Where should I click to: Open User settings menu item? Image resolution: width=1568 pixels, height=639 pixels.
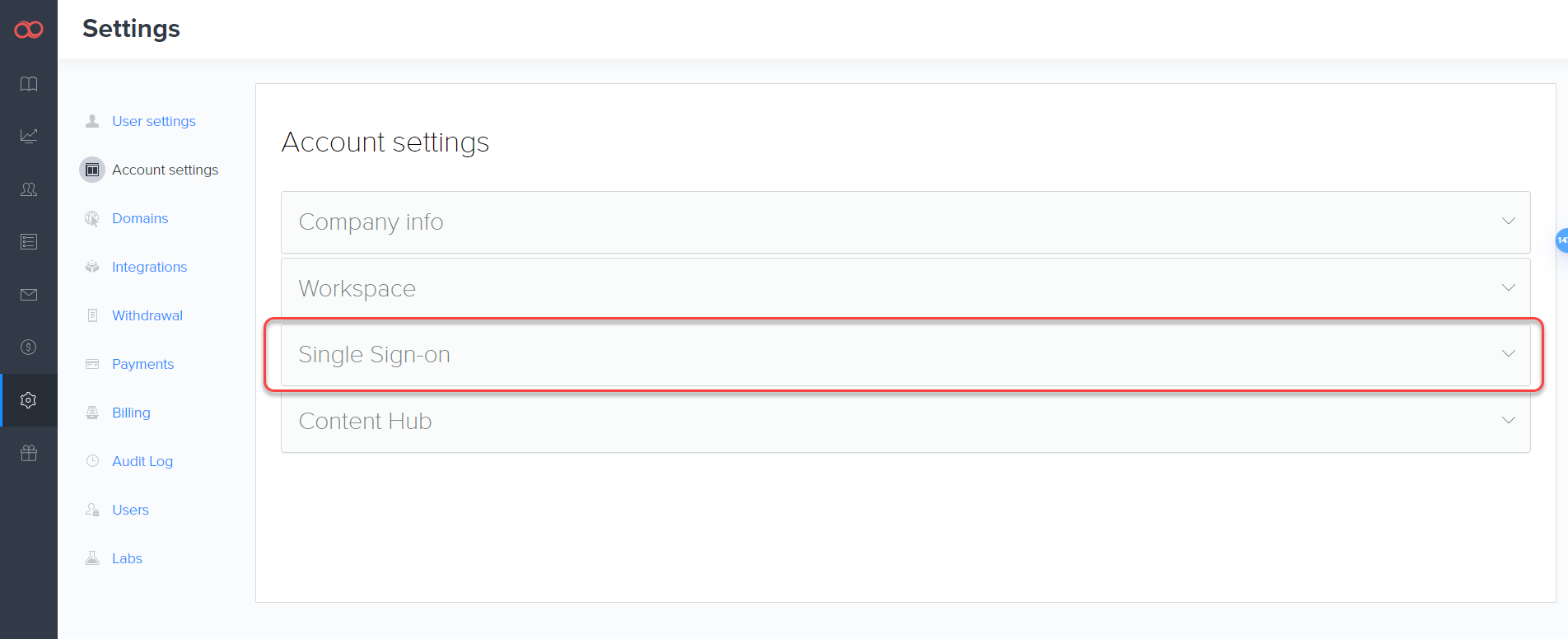153,121
